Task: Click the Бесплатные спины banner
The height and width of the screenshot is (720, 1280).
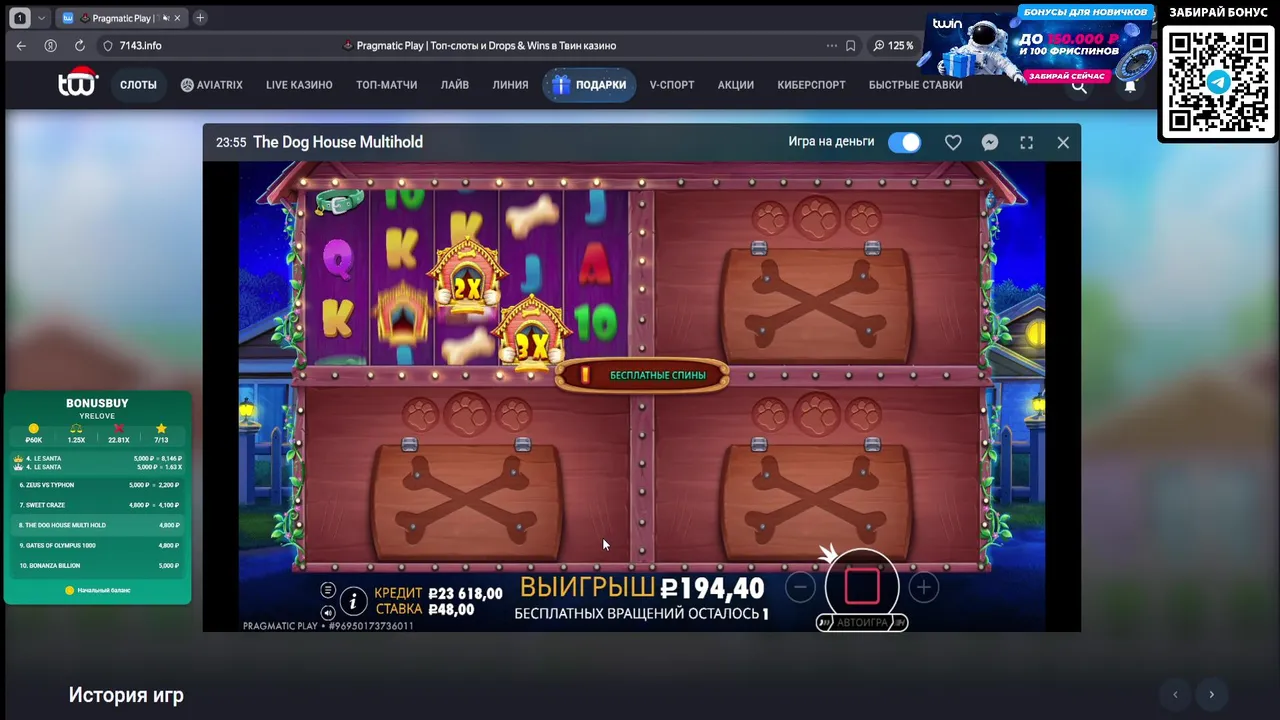Action: pyautogui.click(x=642, y=375)
